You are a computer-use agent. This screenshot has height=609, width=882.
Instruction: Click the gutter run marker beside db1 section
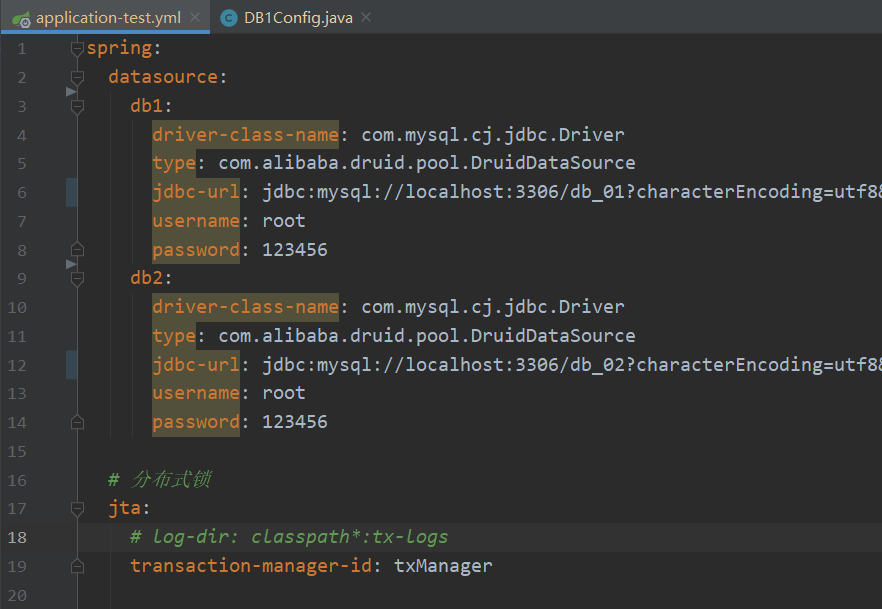(70, 91)
